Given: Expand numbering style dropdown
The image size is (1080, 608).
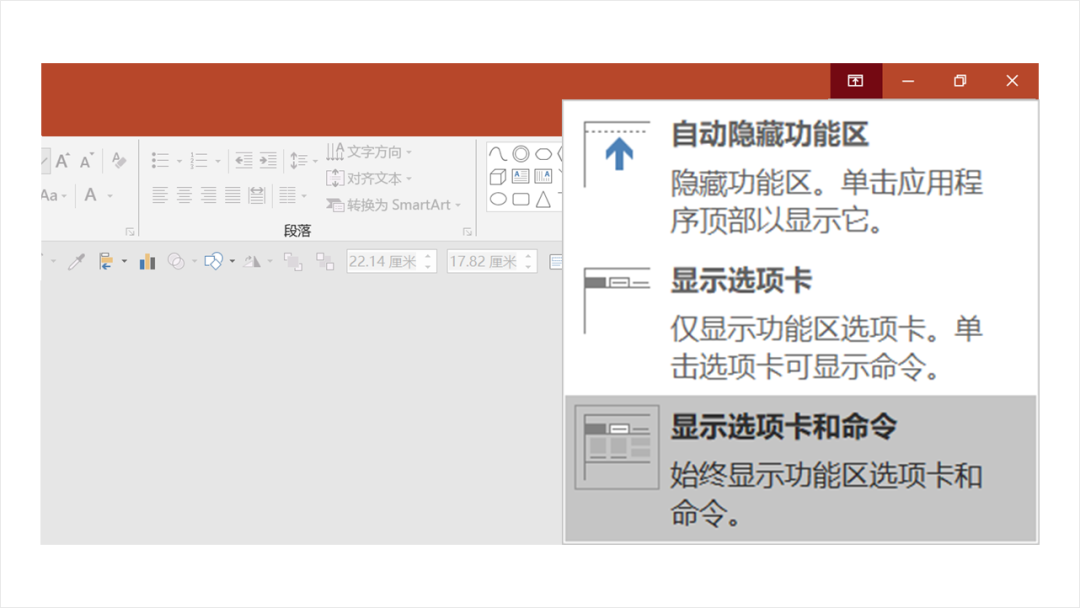Looking at the screenshot, I should click(x=218, y=161).
